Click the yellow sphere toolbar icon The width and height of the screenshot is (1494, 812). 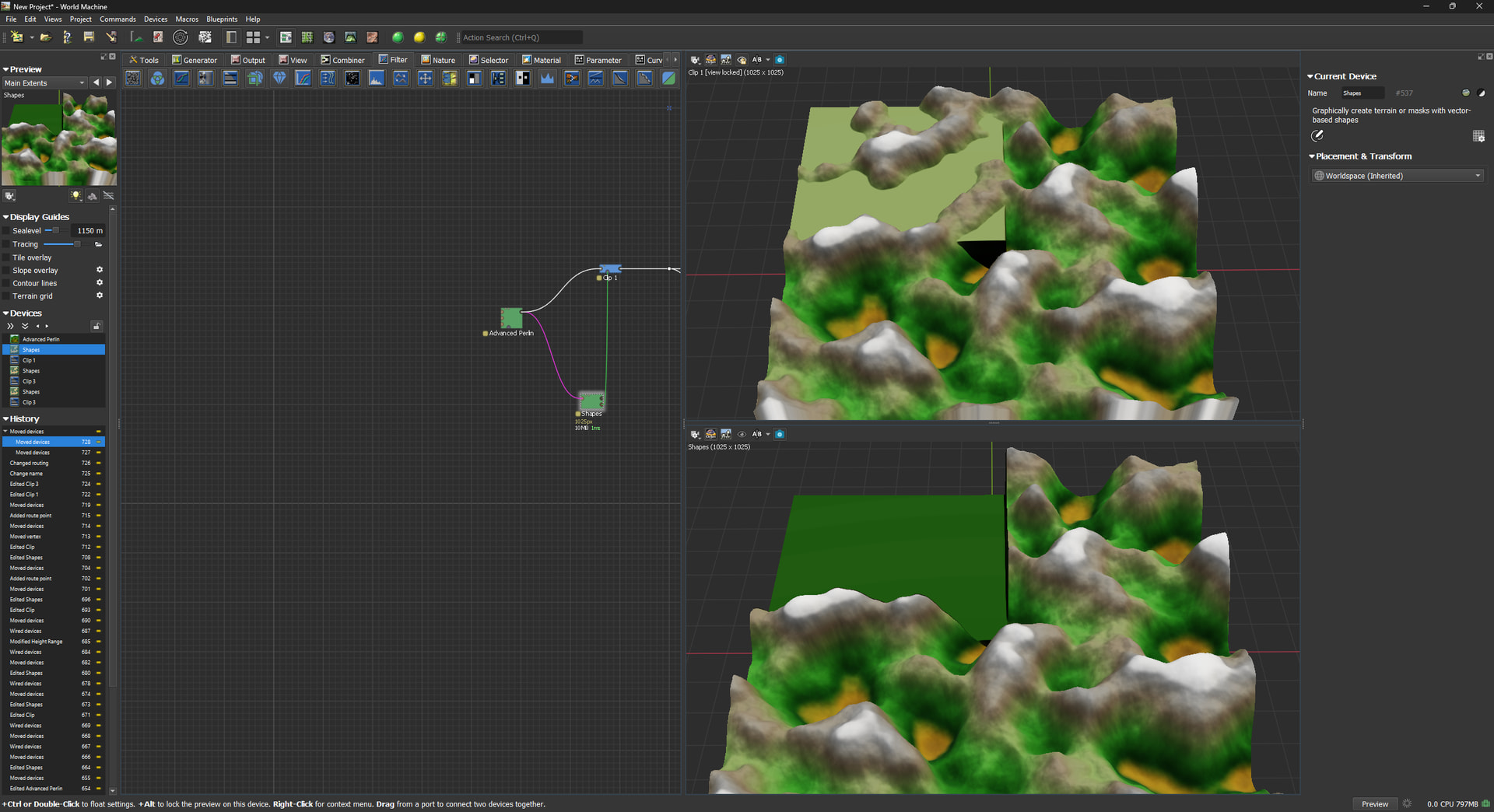pyautogui.click(x=419, y=37)
